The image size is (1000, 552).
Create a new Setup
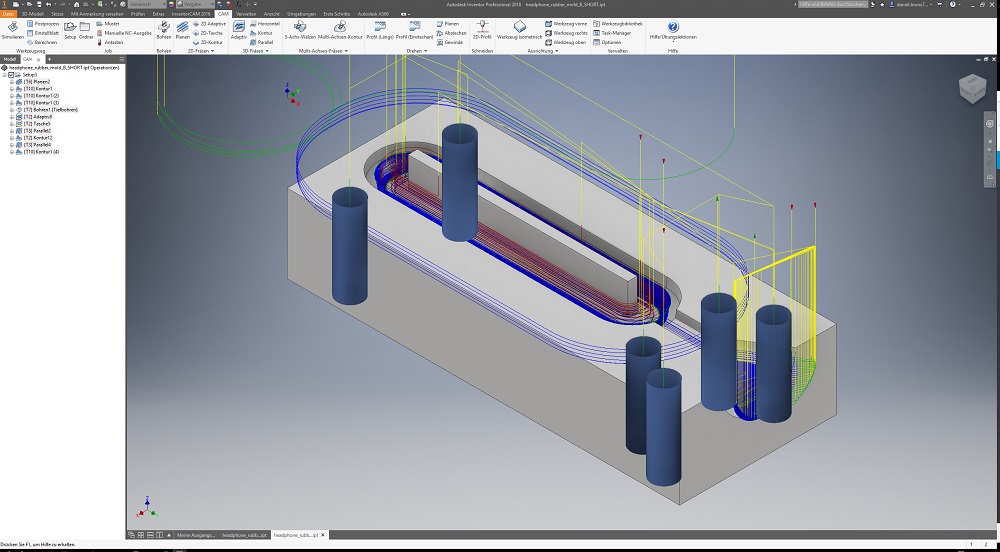click(x=70, y=29)
